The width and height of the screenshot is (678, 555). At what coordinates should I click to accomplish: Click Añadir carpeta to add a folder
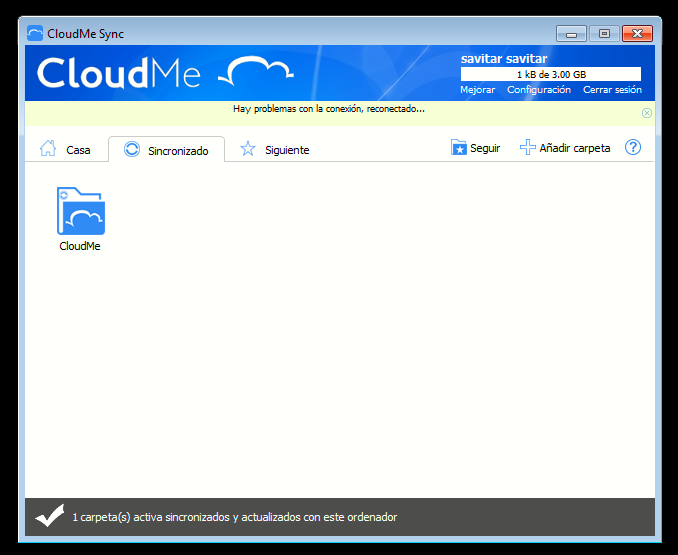565,148
